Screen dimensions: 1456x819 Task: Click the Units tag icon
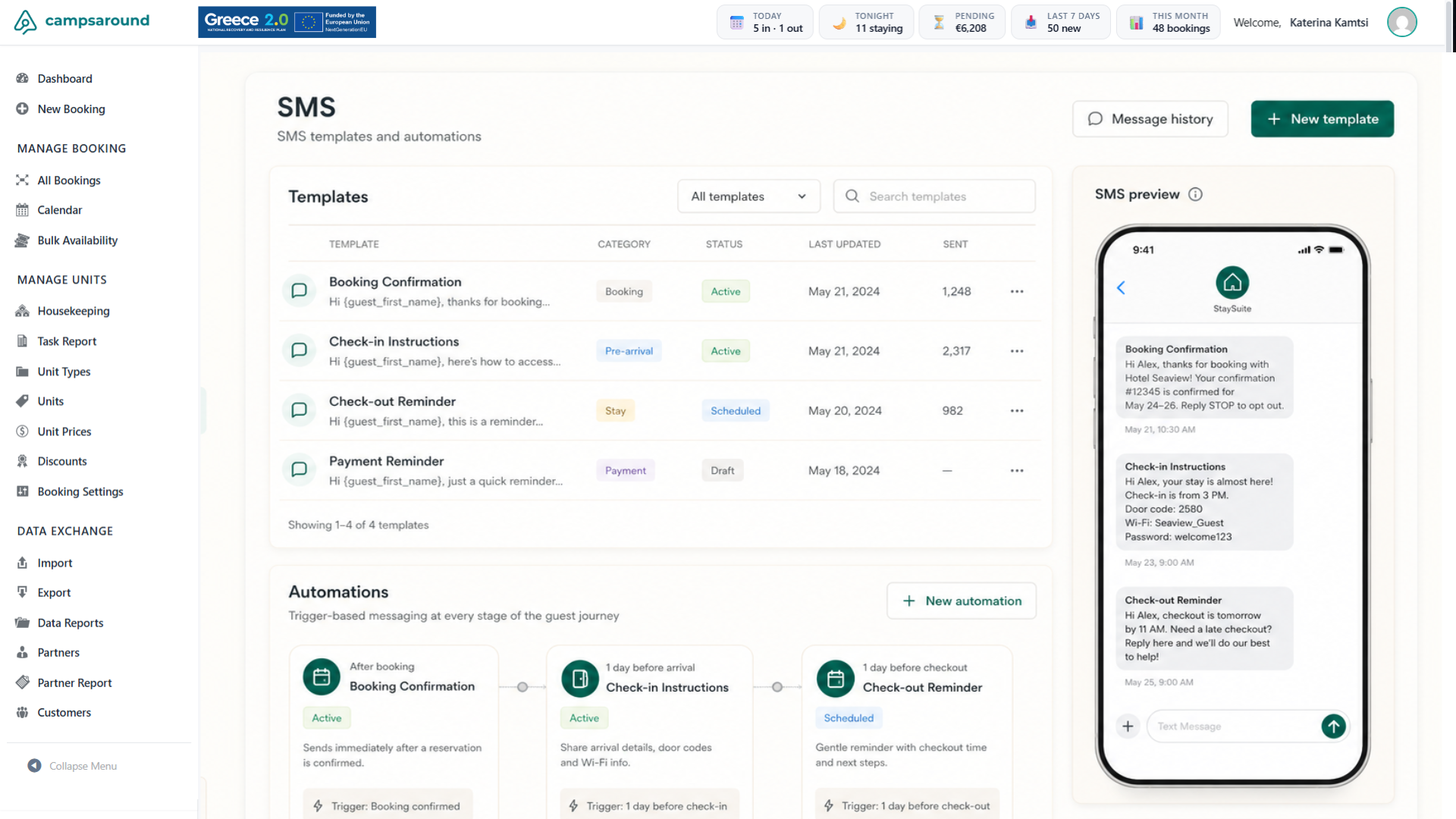pos(22,401)
